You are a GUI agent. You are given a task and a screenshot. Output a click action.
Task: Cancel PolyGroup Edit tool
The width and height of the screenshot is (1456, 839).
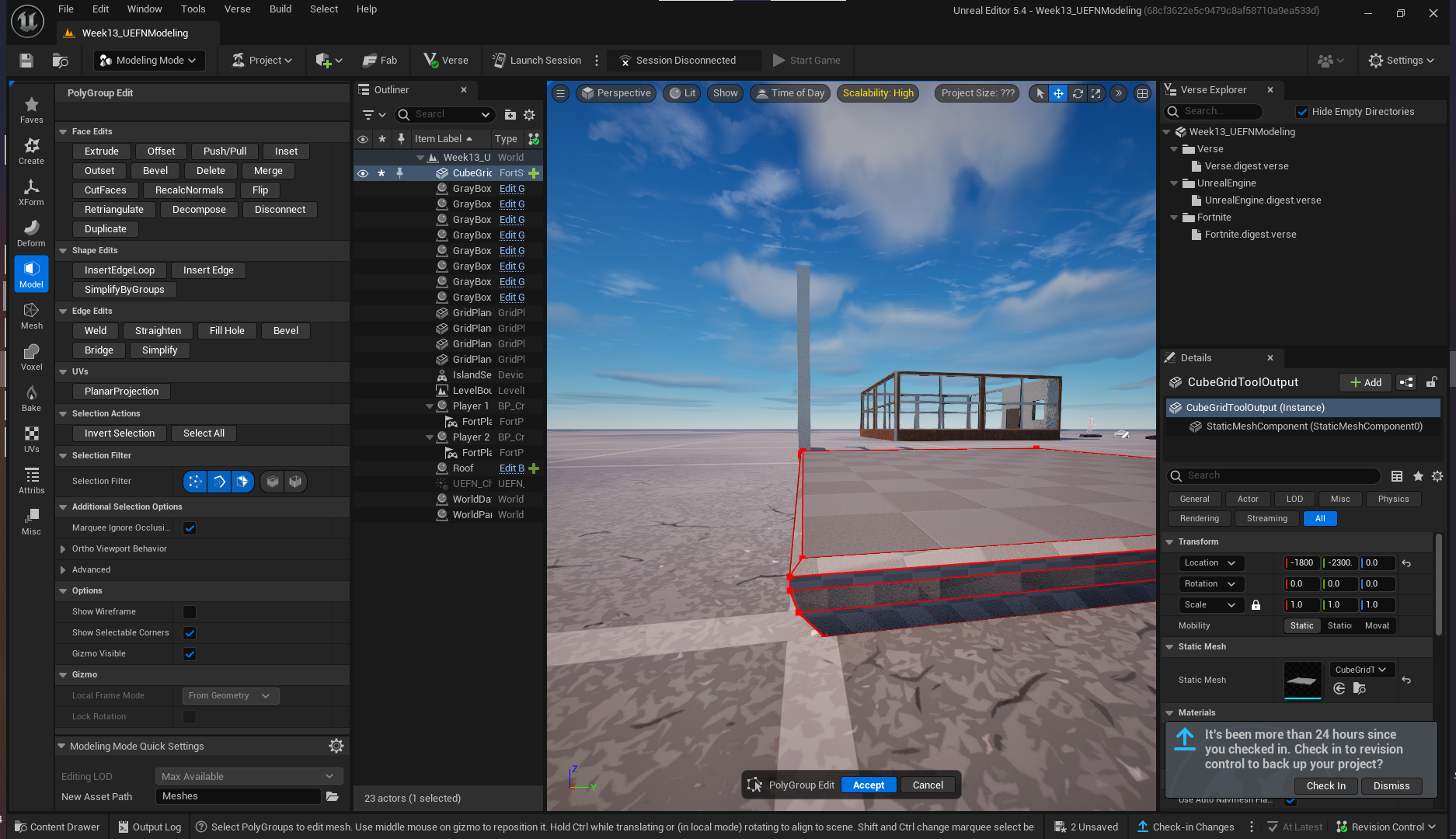click(x=928, y=785)
